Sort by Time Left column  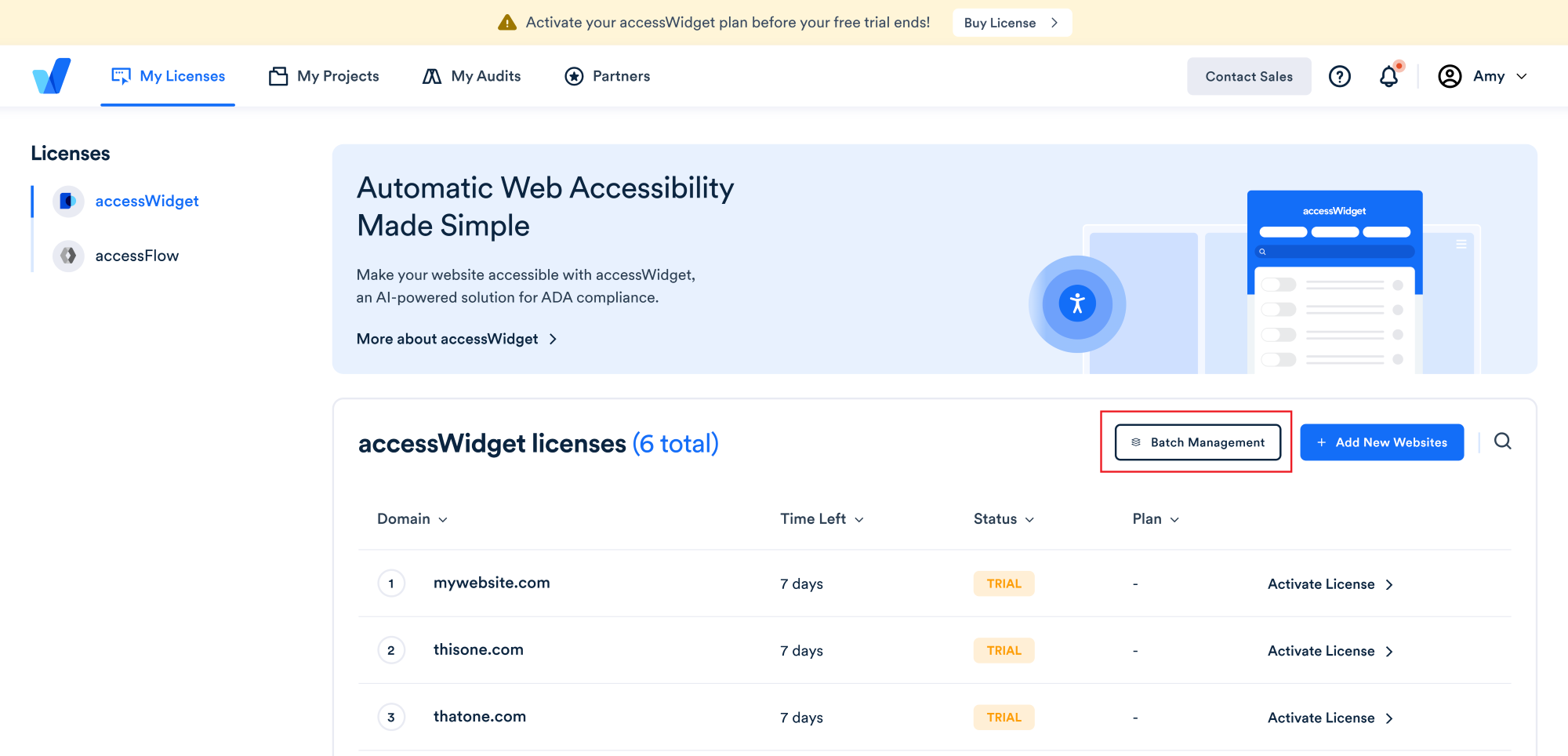[821, 519]
